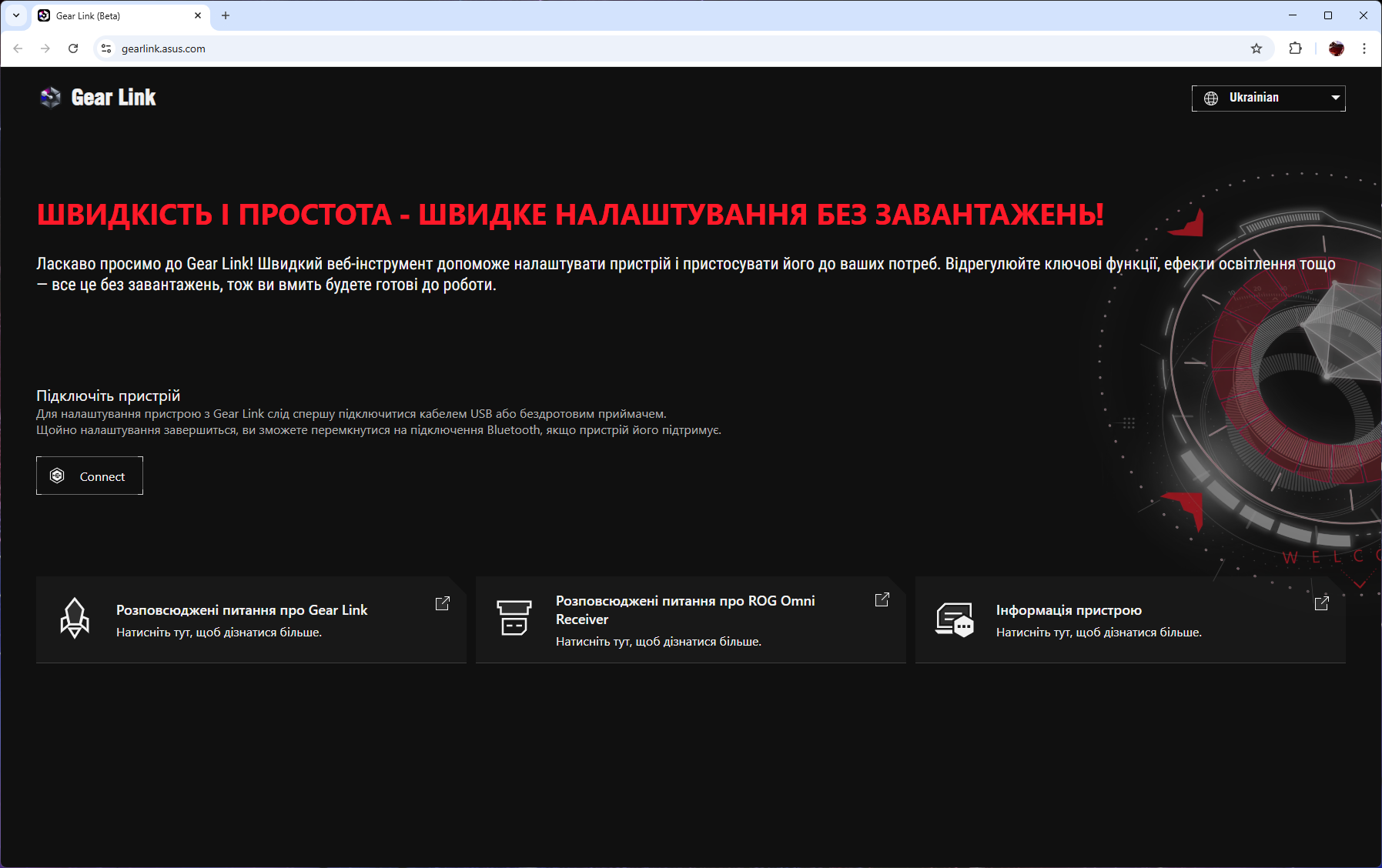The image size is (1382, 868).
Task: Open the browser profile avatar
Action: (x=1337, y=48)
